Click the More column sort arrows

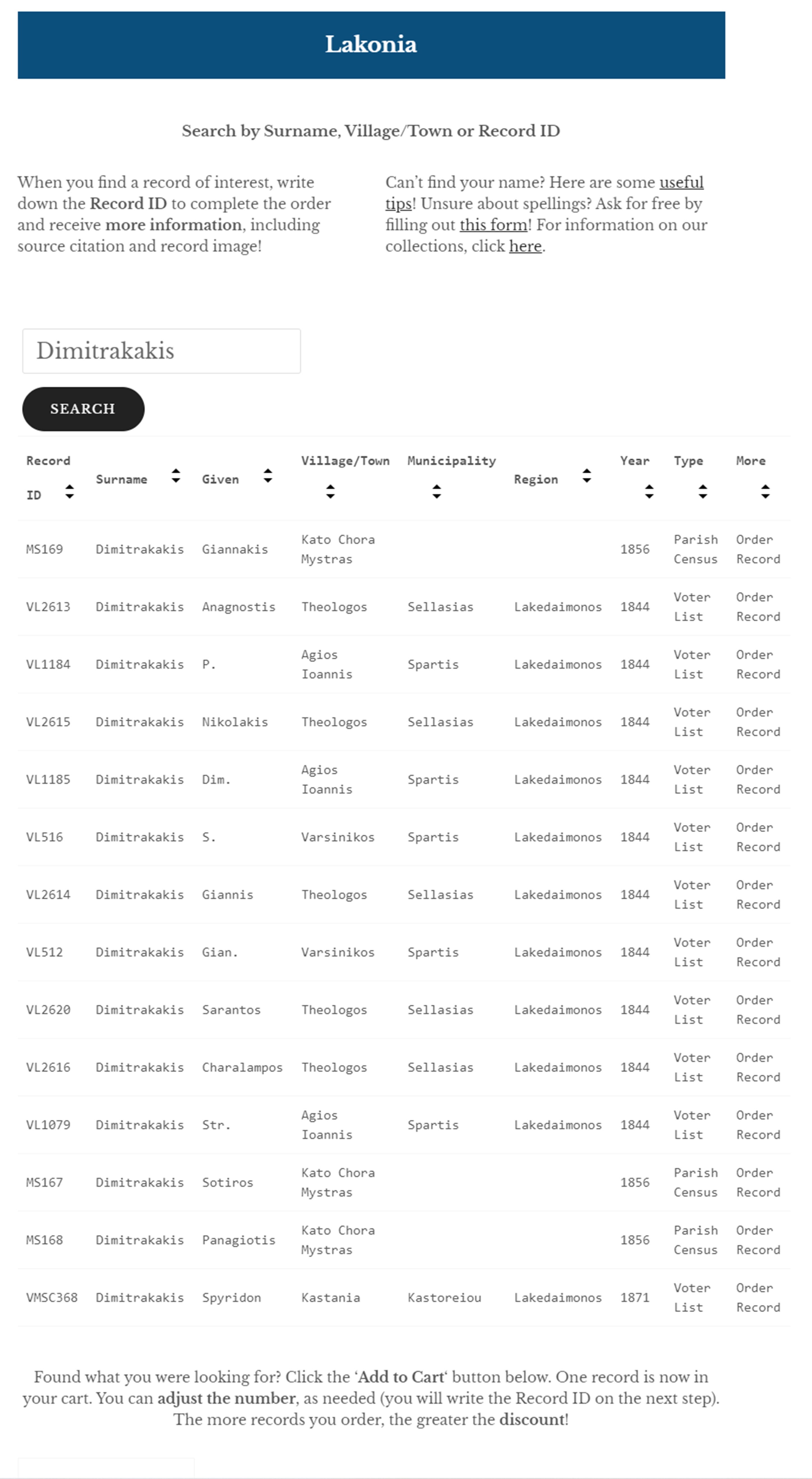(x=765, y=492)
